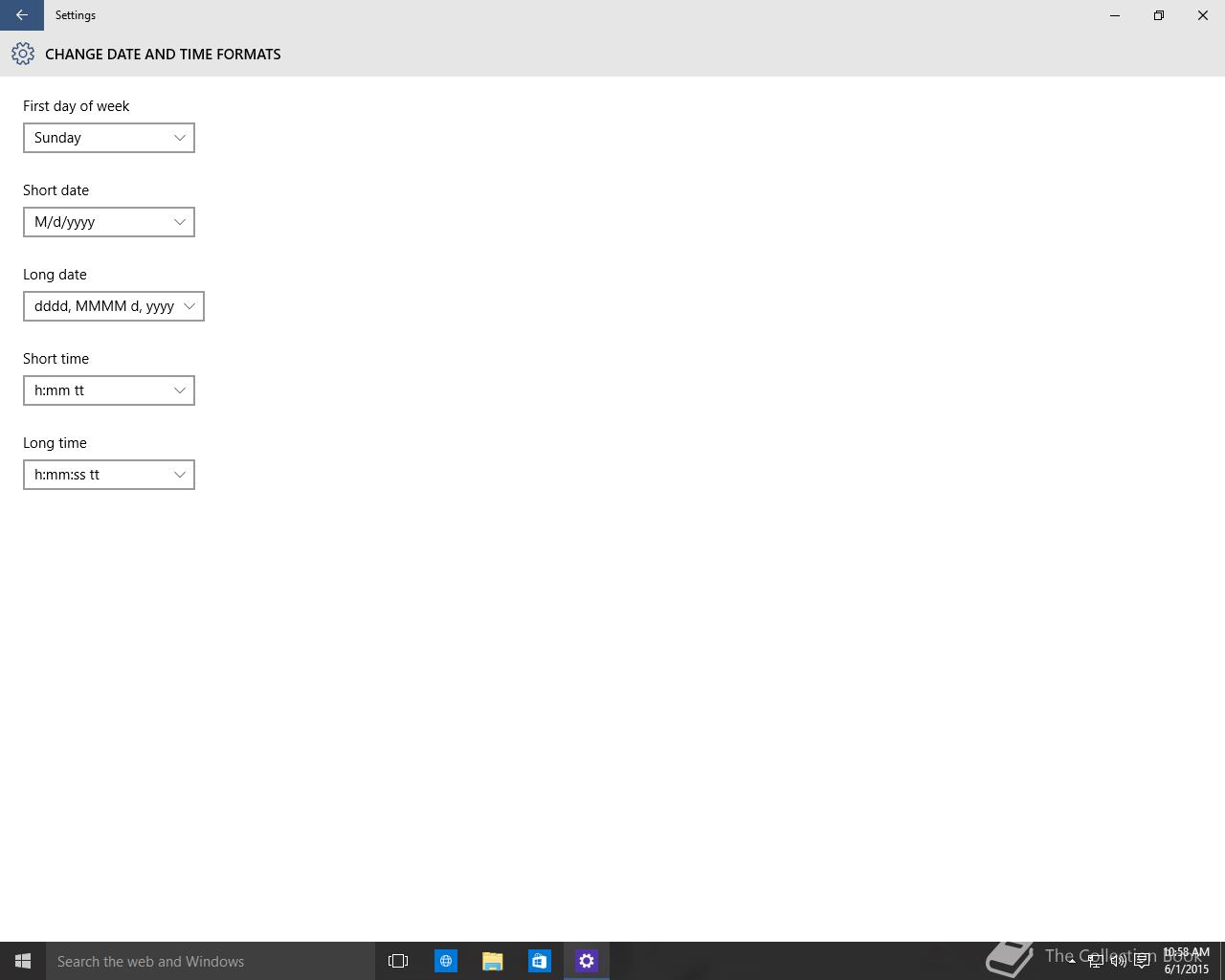Viewport: 1225px width, 980px height.
Task: Open the network status tray icon
Action: pyautogui.click(x=1095, y=961)
